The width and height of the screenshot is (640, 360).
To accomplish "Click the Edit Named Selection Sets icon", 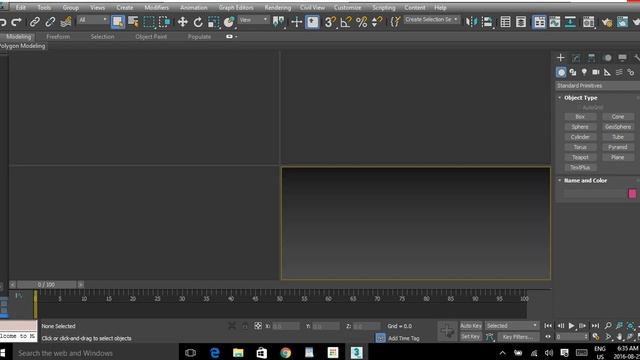I will click(395, 22).
